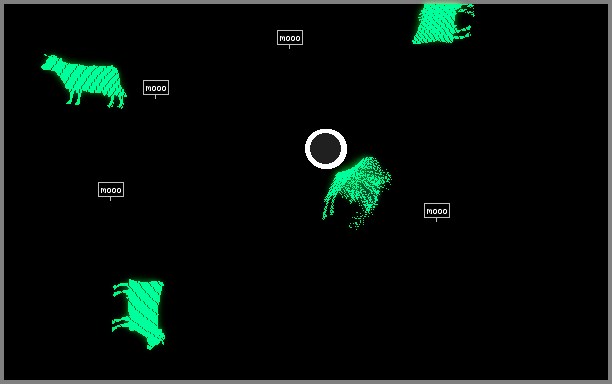This screenshot has width=612, height=384.
Task: Click the "mooo" label beside the upright cow
Action: pos(156,88)
